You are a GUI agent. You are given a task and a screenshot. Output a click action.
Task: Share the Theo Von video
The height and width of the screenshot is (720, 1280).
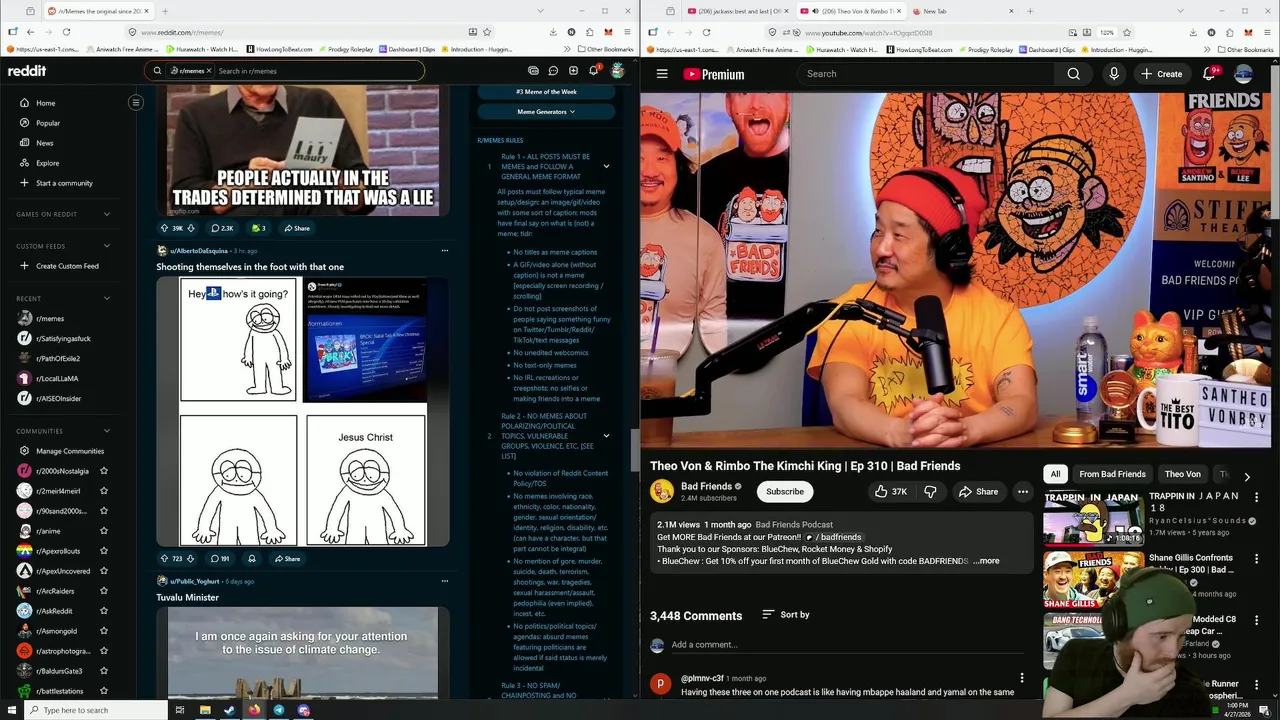978,492
